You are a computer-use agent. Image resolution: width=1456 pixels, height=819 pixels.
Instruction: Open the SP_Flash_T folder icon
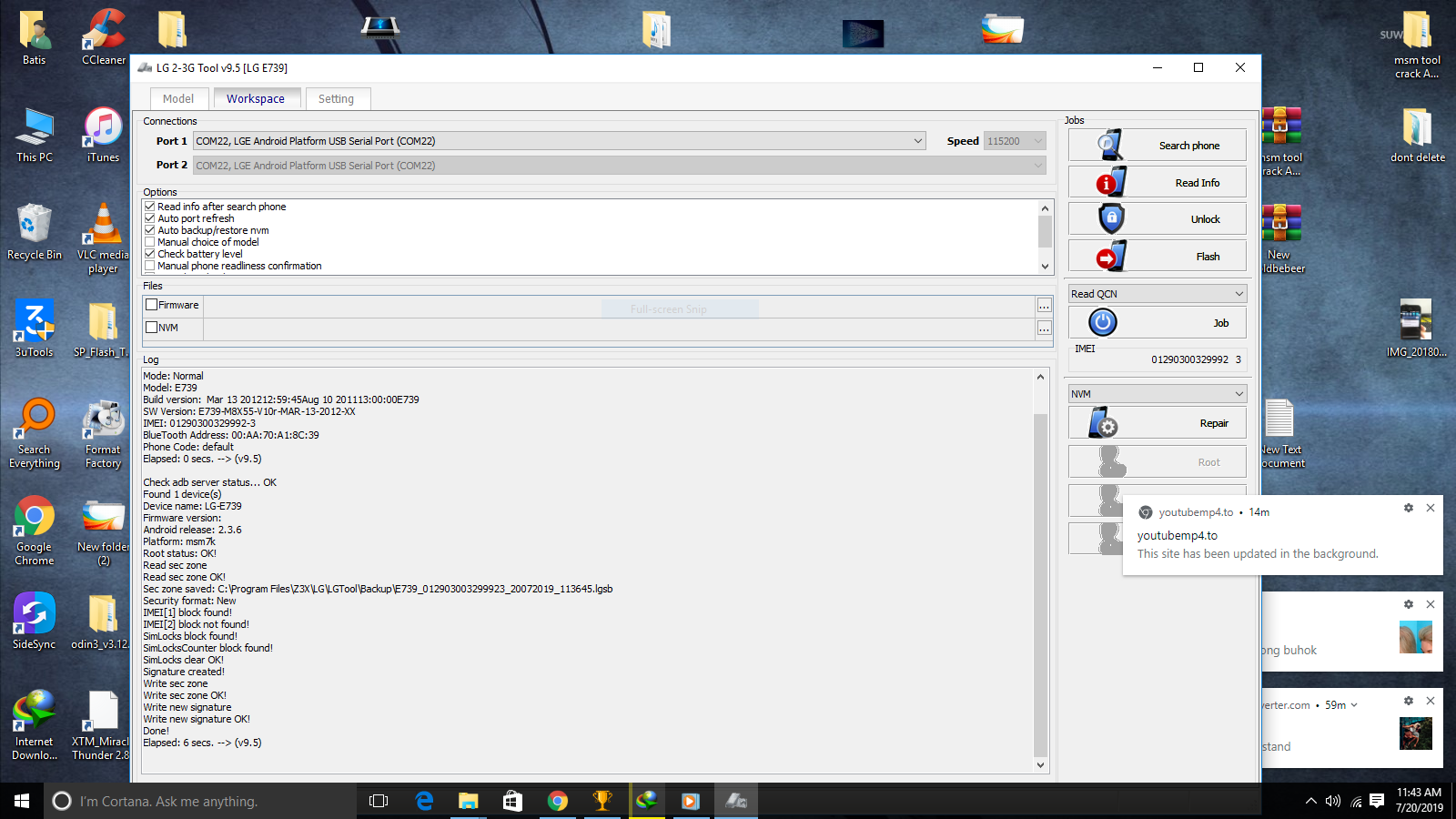102,329
